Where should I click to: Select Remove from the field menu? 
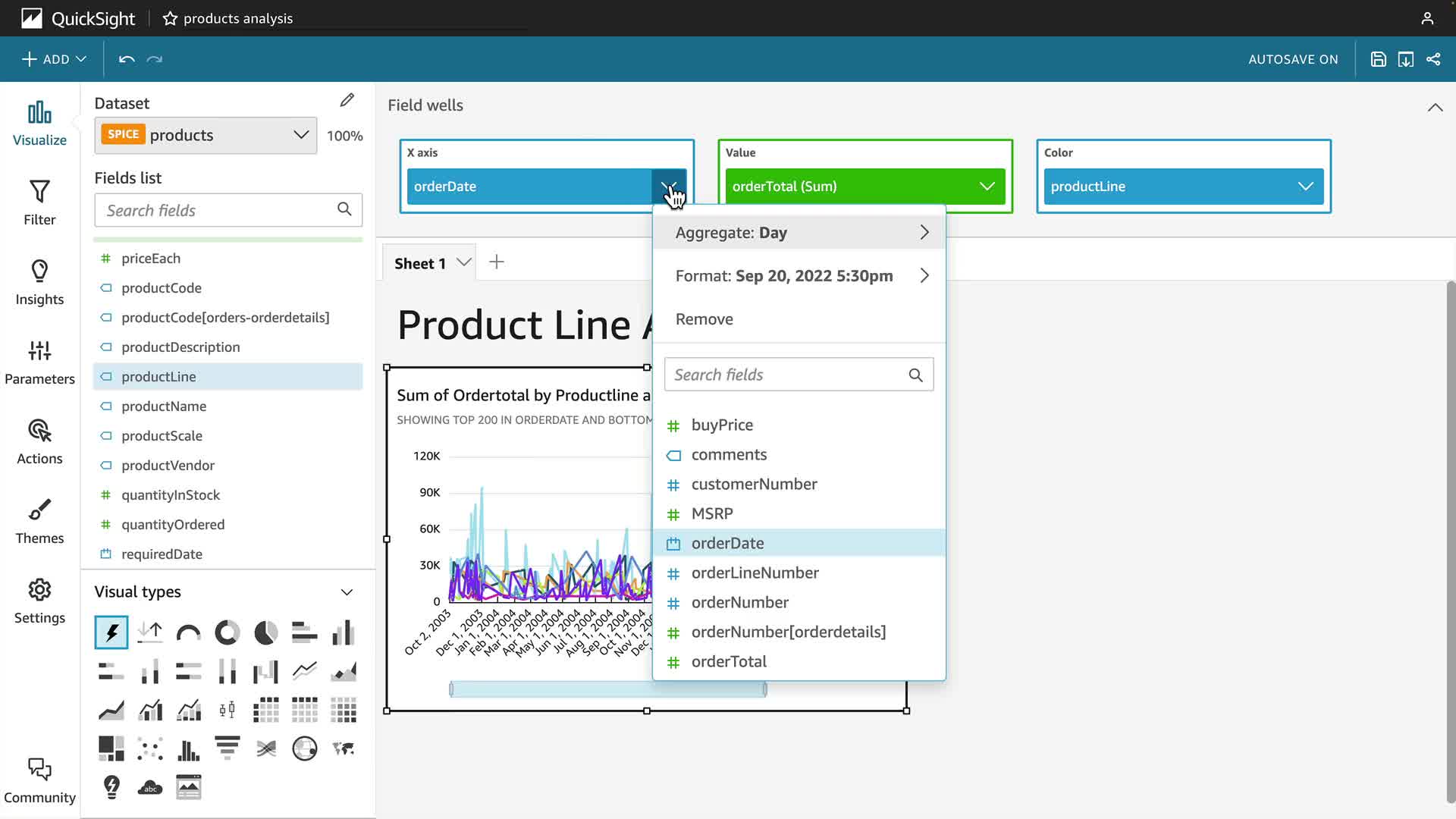tap(704, 319)
